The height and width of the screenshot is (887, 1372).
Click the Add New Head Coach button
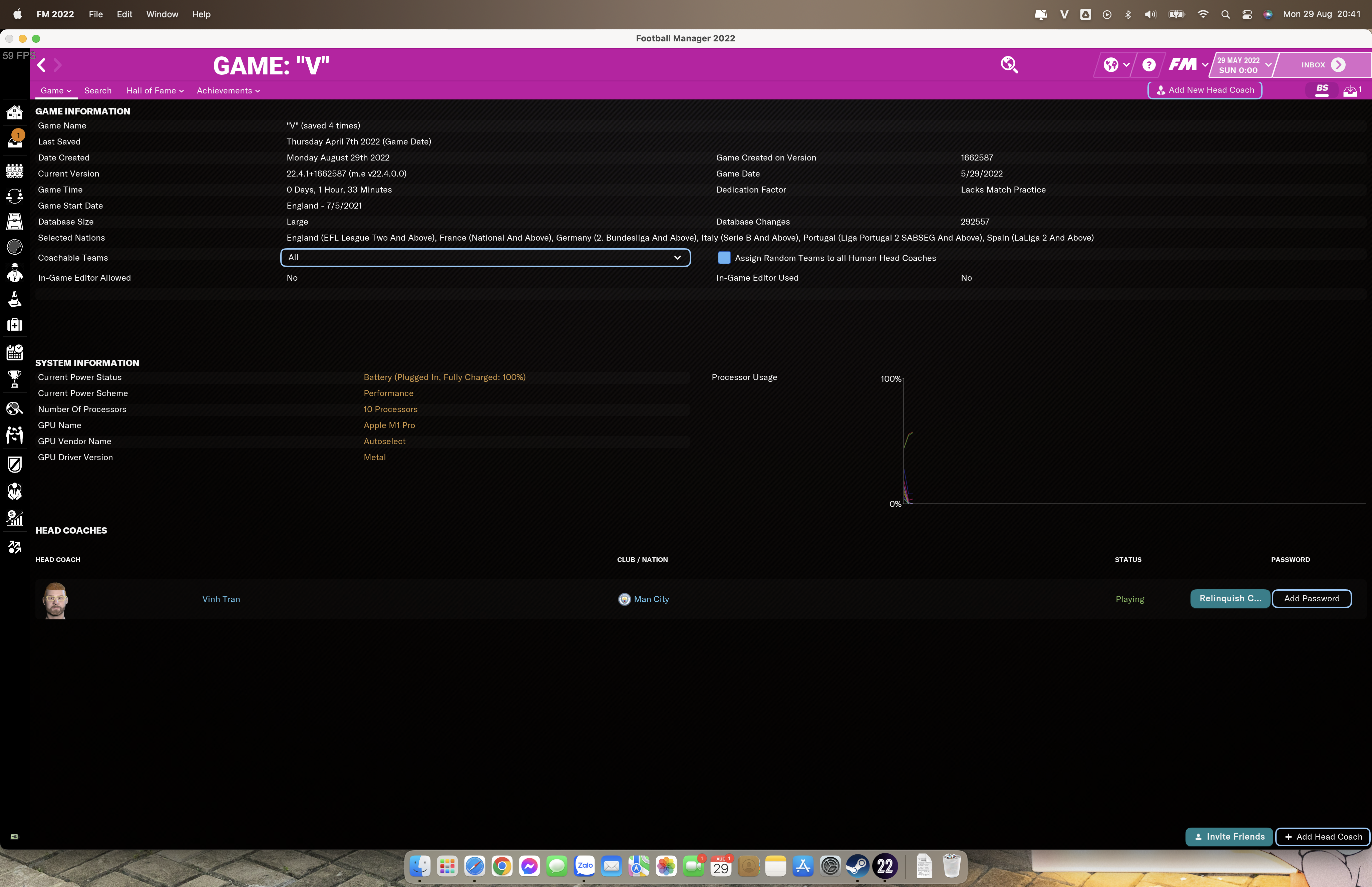(x=1205, y=90)
